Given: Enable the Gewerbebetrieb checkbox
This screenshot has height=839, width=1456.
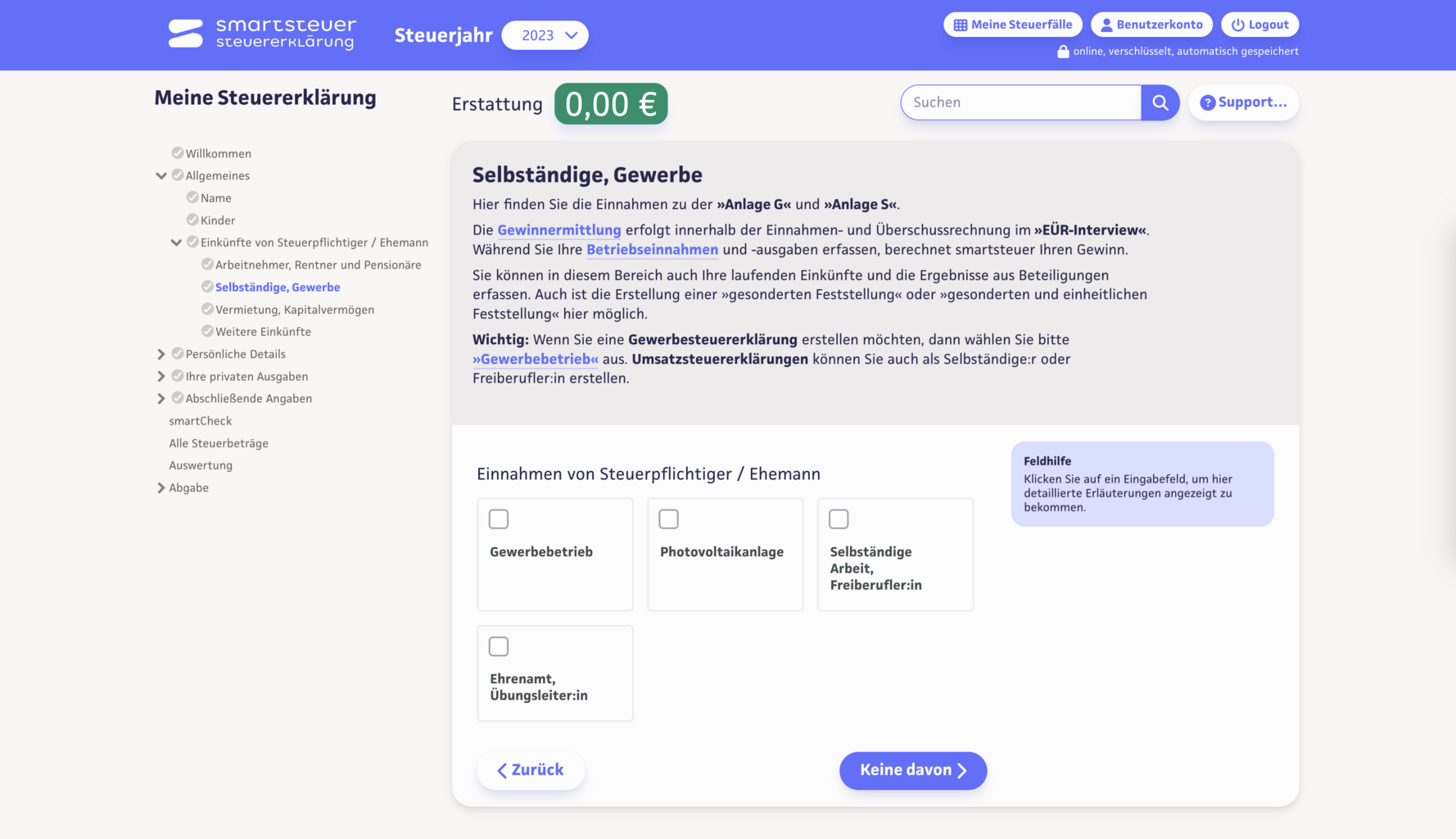Looking at the screenshot, I should click(499, 519).
